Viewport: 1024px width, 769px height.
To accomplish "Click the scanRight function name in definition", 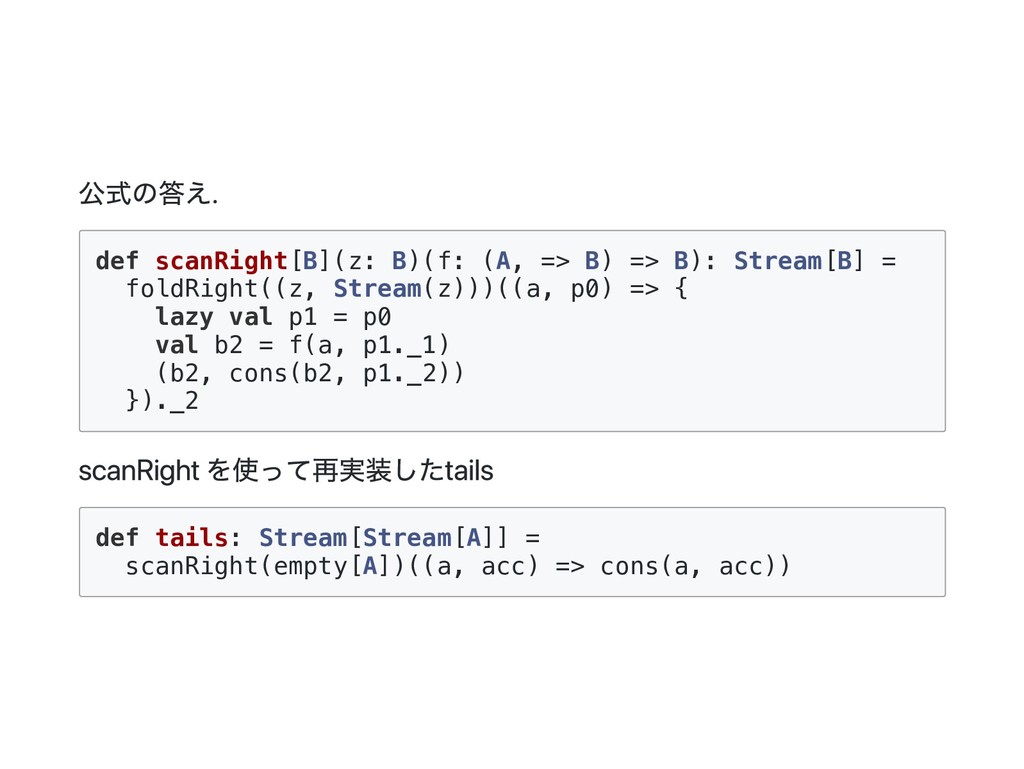I will pos(221,262).
